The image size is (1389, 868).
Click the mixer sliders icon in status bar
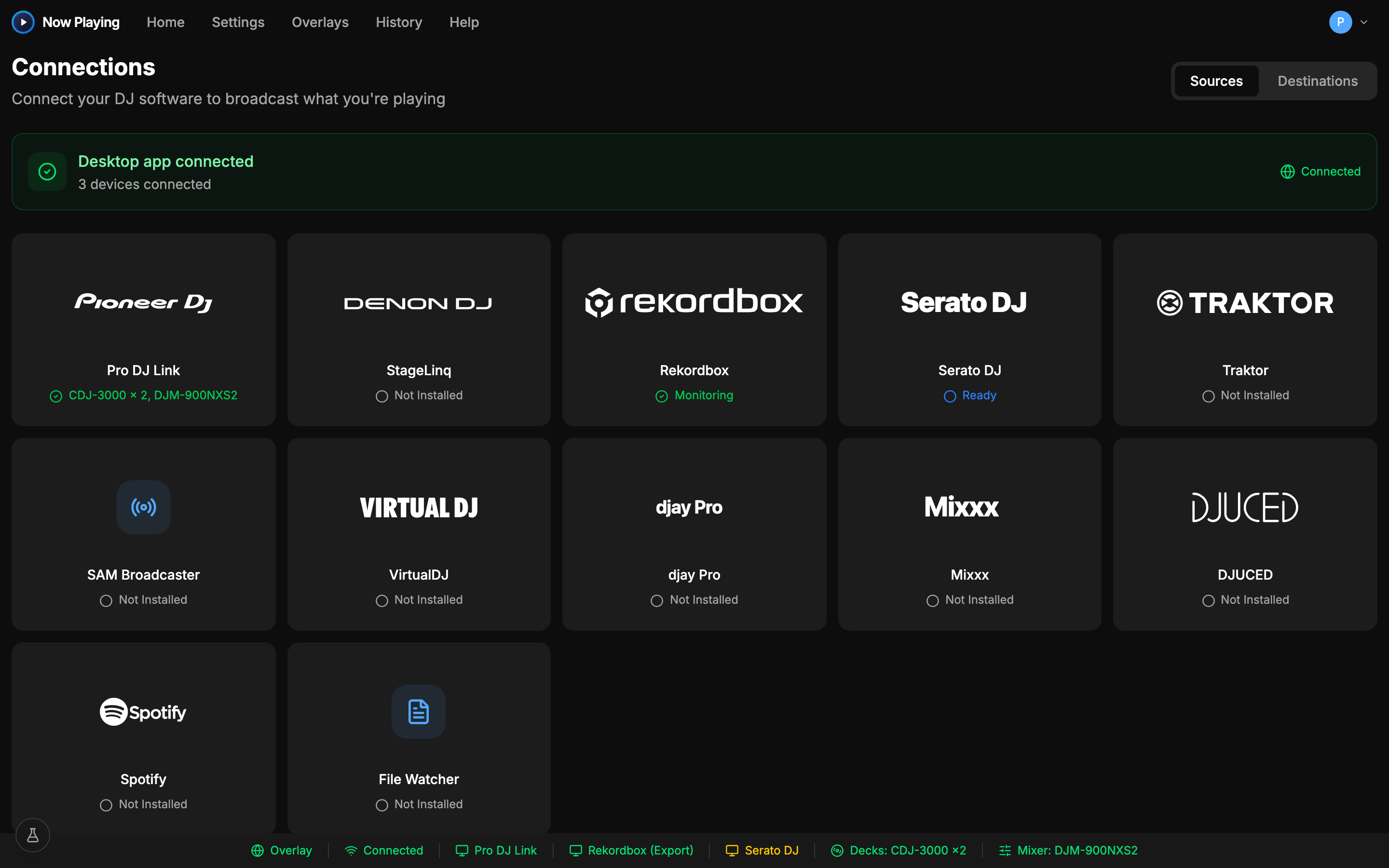pyautogui.click(x=1005, y=850)
